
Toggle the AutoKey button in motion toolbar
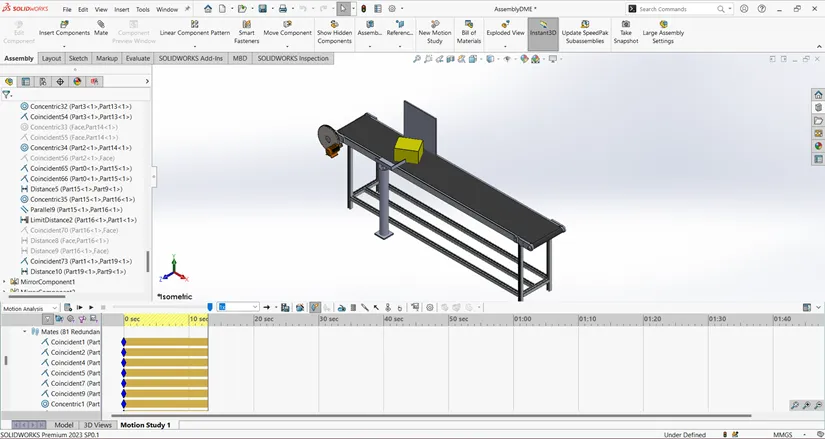tap(315, 307)
